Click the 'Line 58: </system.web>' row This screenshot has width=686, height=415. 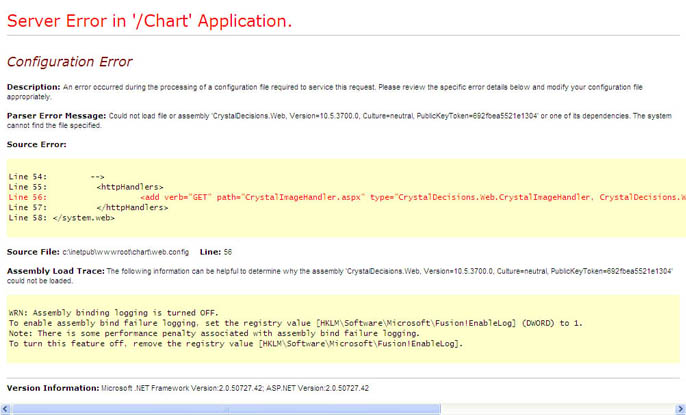62,217
